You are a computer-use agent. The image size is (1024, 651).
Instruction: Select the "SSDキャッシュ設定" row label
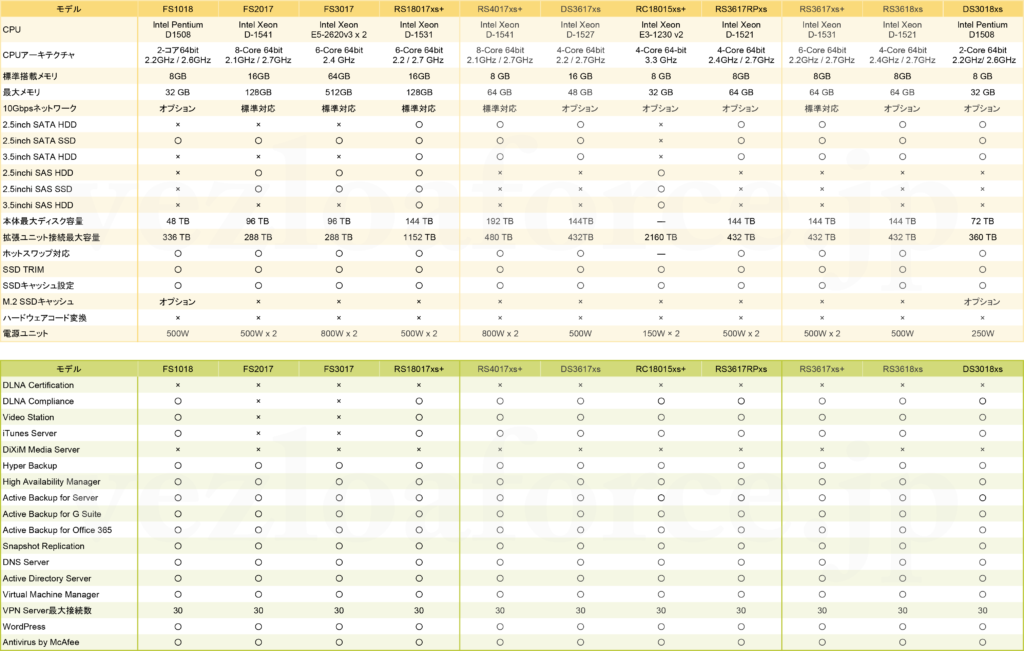(x=38, y=285)
